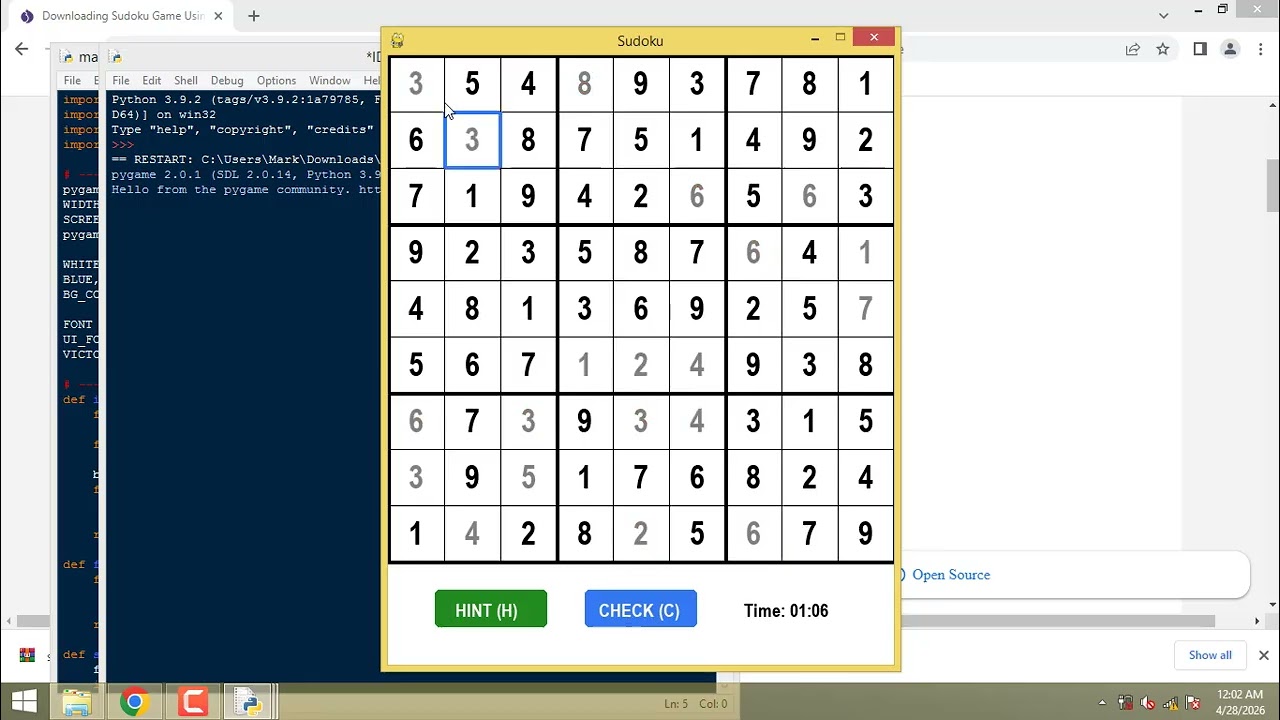
Task: Open the Options menu in IDLE
Action: [276, 80]
